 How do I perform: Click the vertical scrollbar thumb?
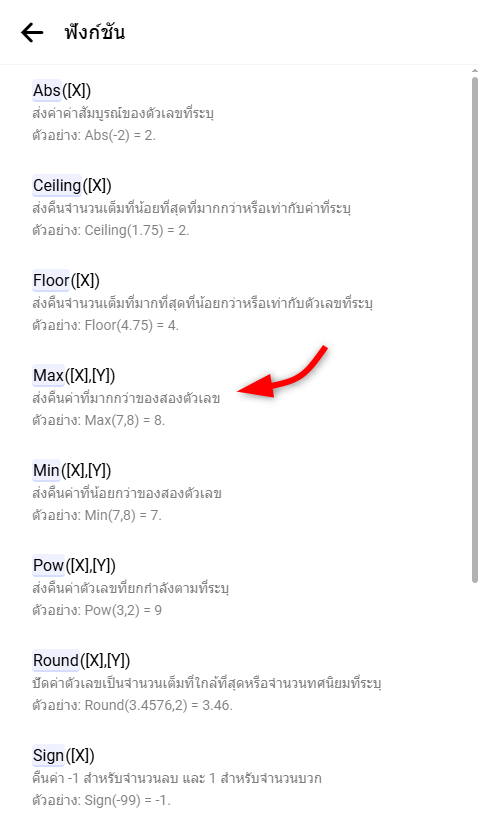[x=475, y=330]
